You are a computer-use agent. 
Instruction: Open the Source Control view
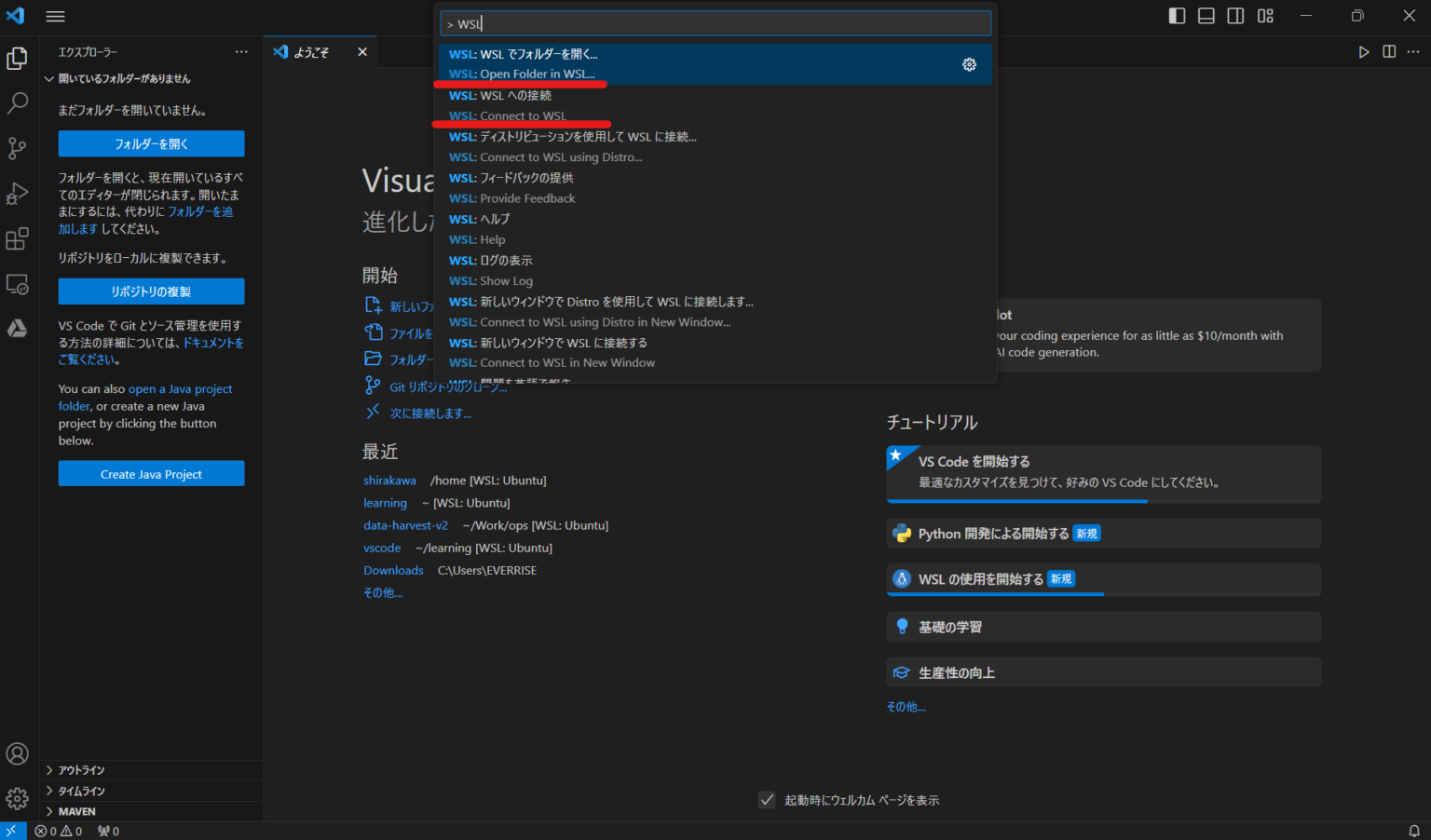18,148
